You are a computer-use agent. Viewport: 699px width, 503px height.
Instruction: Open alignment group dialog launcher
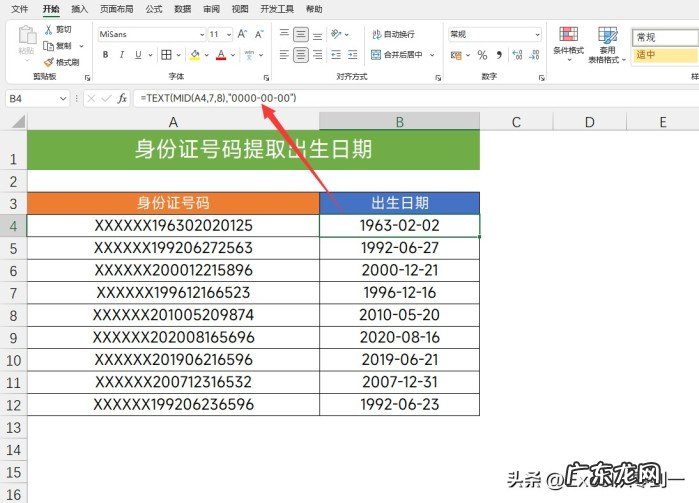coord(438,78)
